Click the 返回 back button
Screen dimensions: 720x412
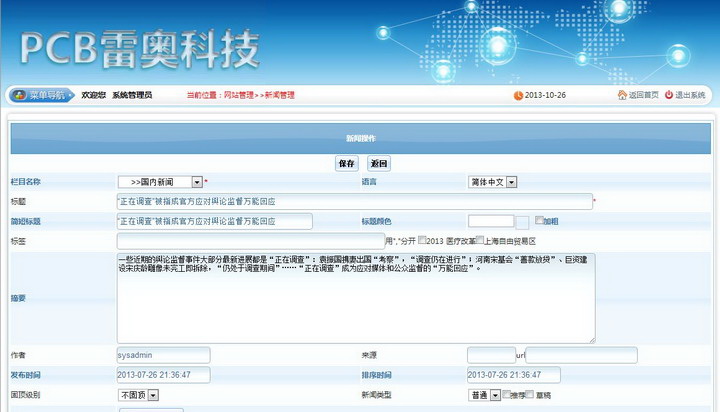coord(379,164)
